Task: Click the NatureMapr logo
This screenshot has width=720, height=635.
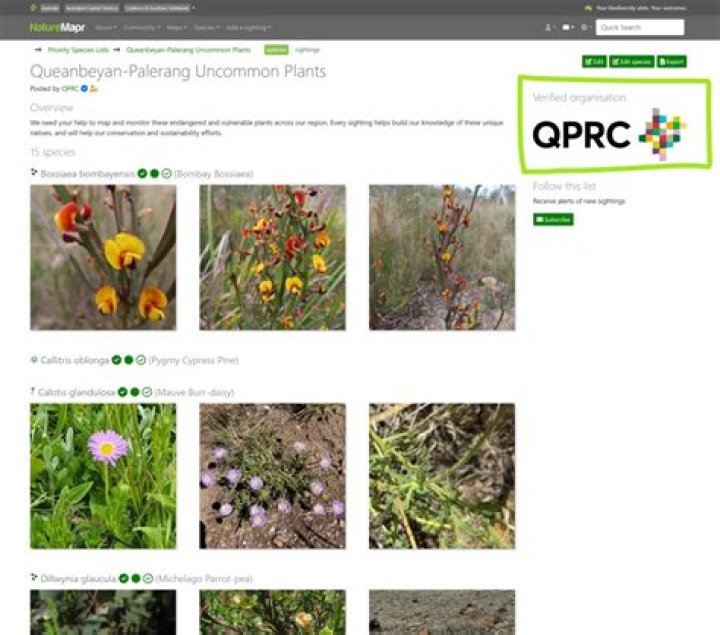Action: pos(57,28)
